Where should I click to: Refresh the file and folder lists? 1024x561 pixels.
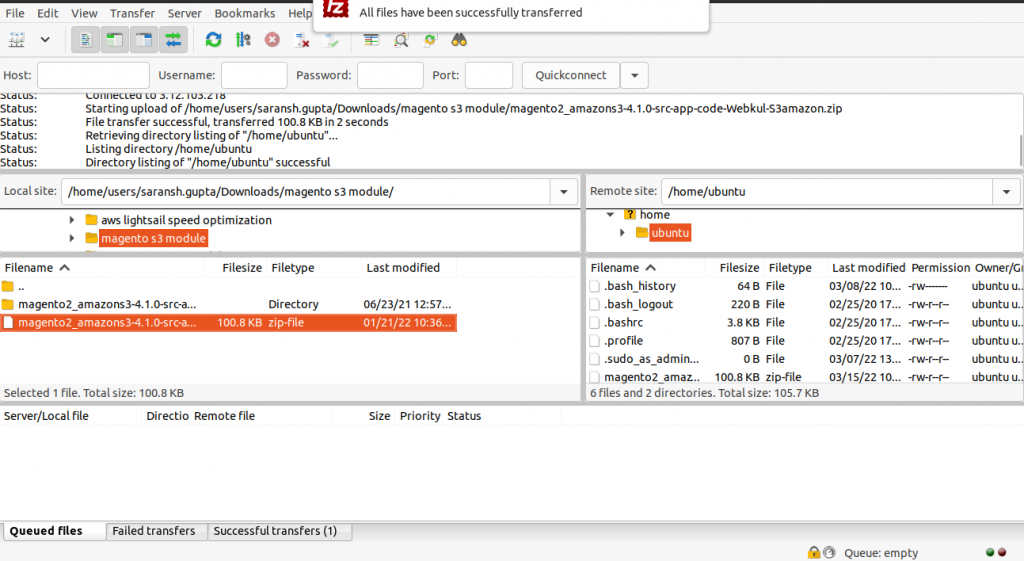tap(214, 40)
